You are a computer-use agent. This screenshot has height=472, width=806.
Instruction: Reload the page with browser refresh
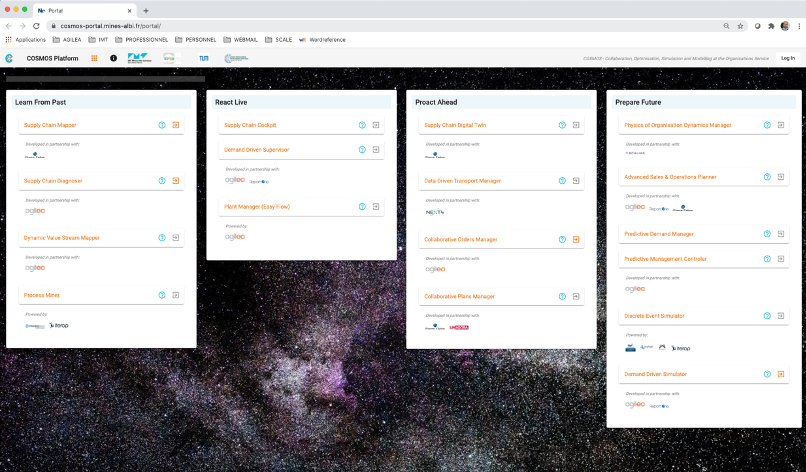click(36, 26)
